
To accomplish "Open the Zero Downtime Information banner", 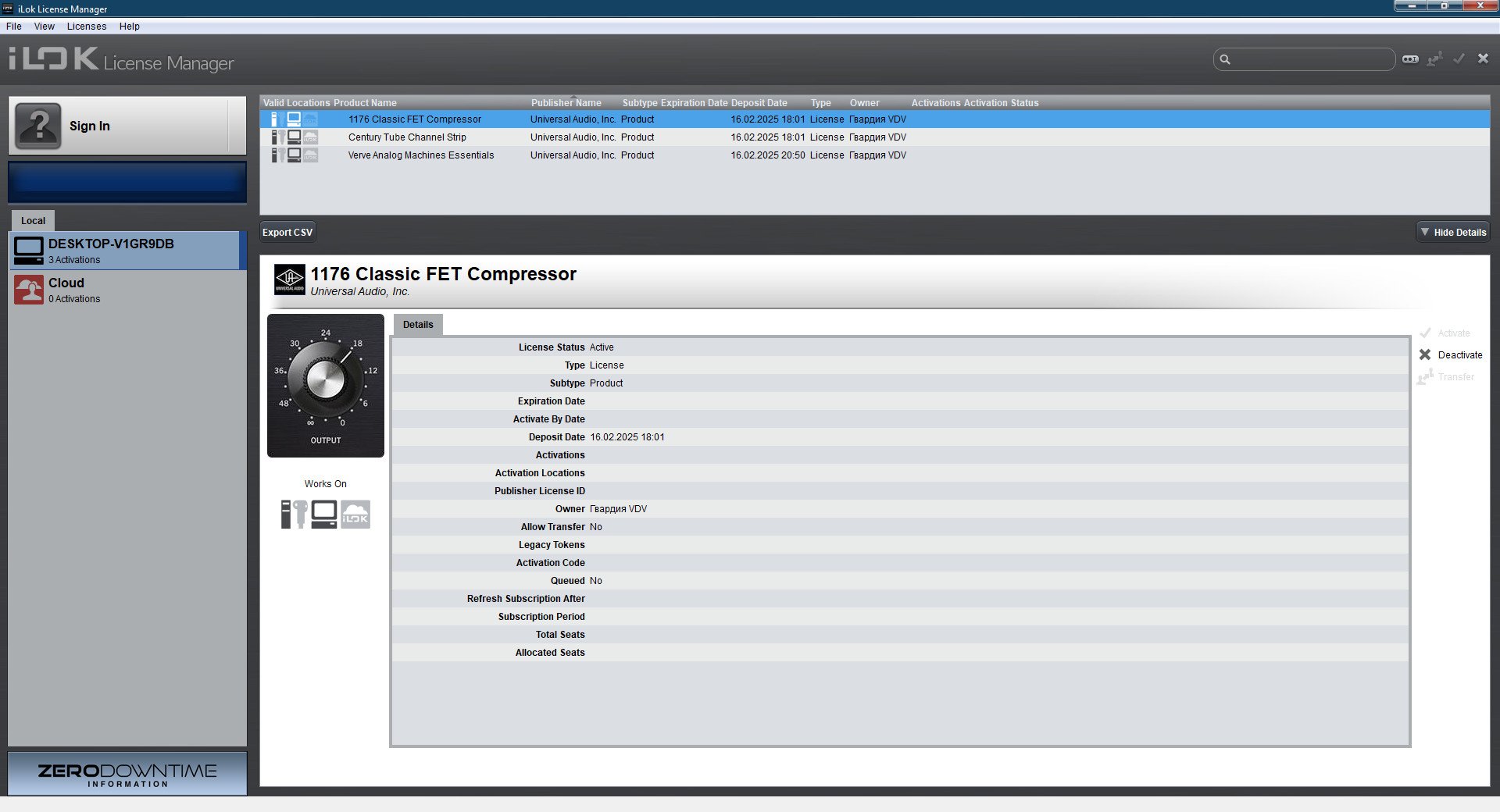I will coord(127,774).
